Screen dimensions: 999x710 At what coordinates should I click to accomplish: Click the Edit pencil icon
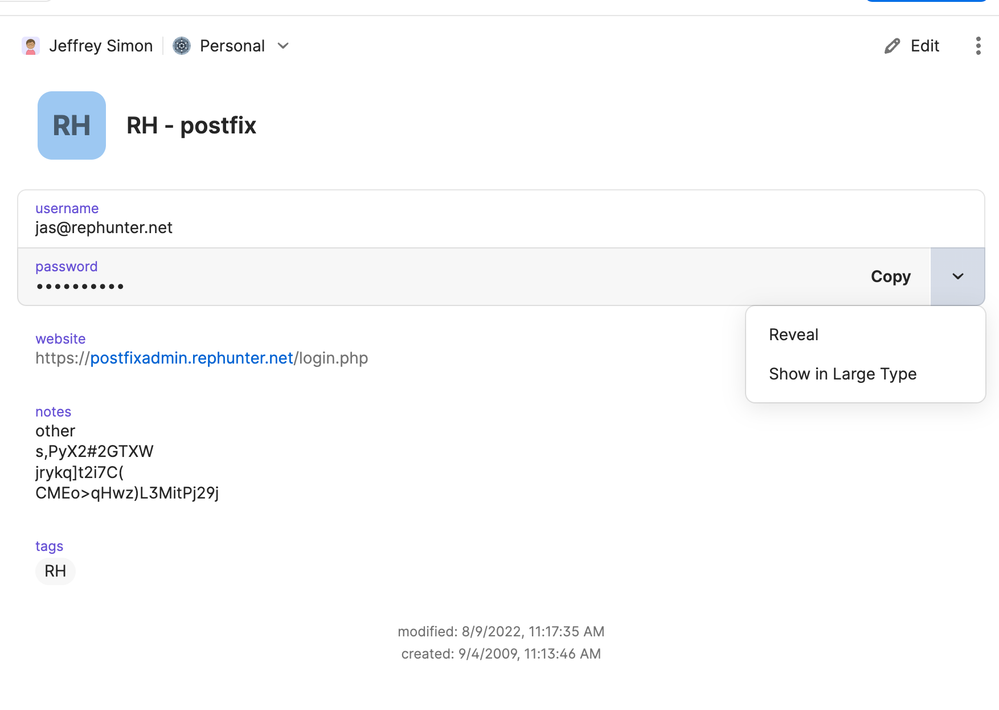point(892,46)
